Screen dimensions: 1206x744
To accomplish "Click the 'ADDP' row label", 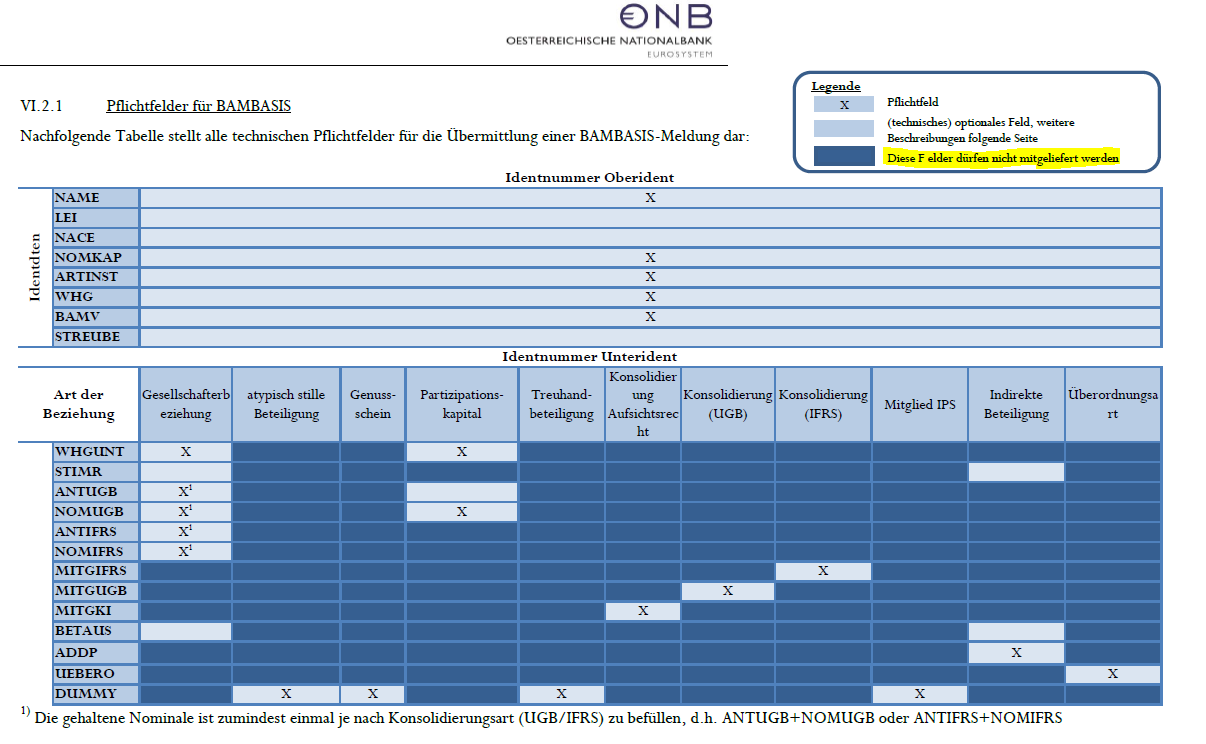I will point(96,653).
